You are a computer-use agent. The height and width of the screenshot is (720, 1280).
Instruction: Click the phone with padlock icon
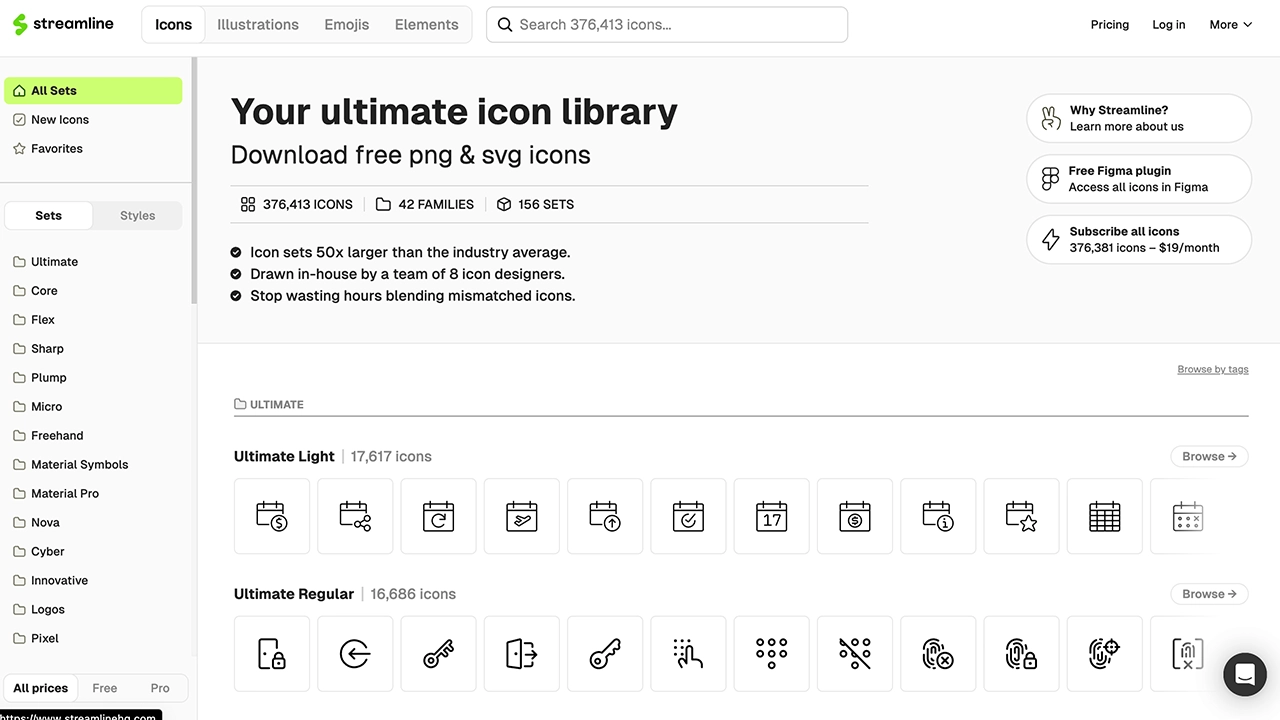pos(272,654)
